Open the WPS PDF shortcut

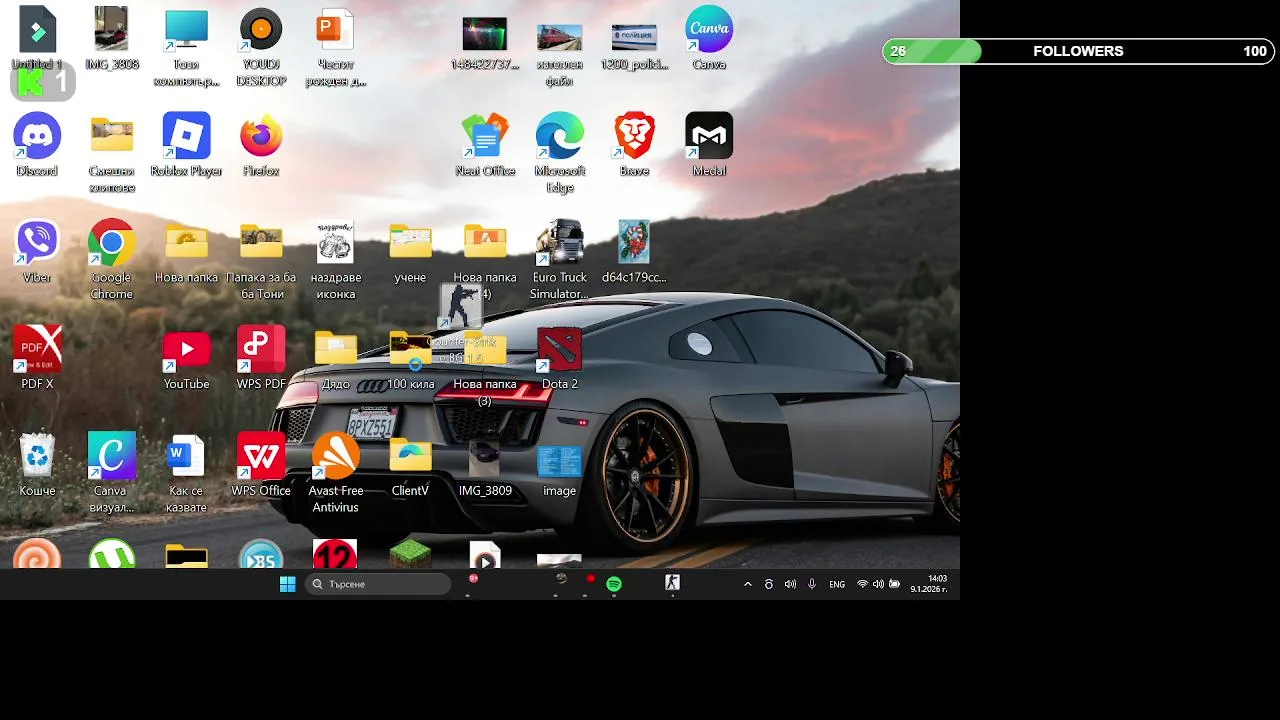(x=261, y=350)
